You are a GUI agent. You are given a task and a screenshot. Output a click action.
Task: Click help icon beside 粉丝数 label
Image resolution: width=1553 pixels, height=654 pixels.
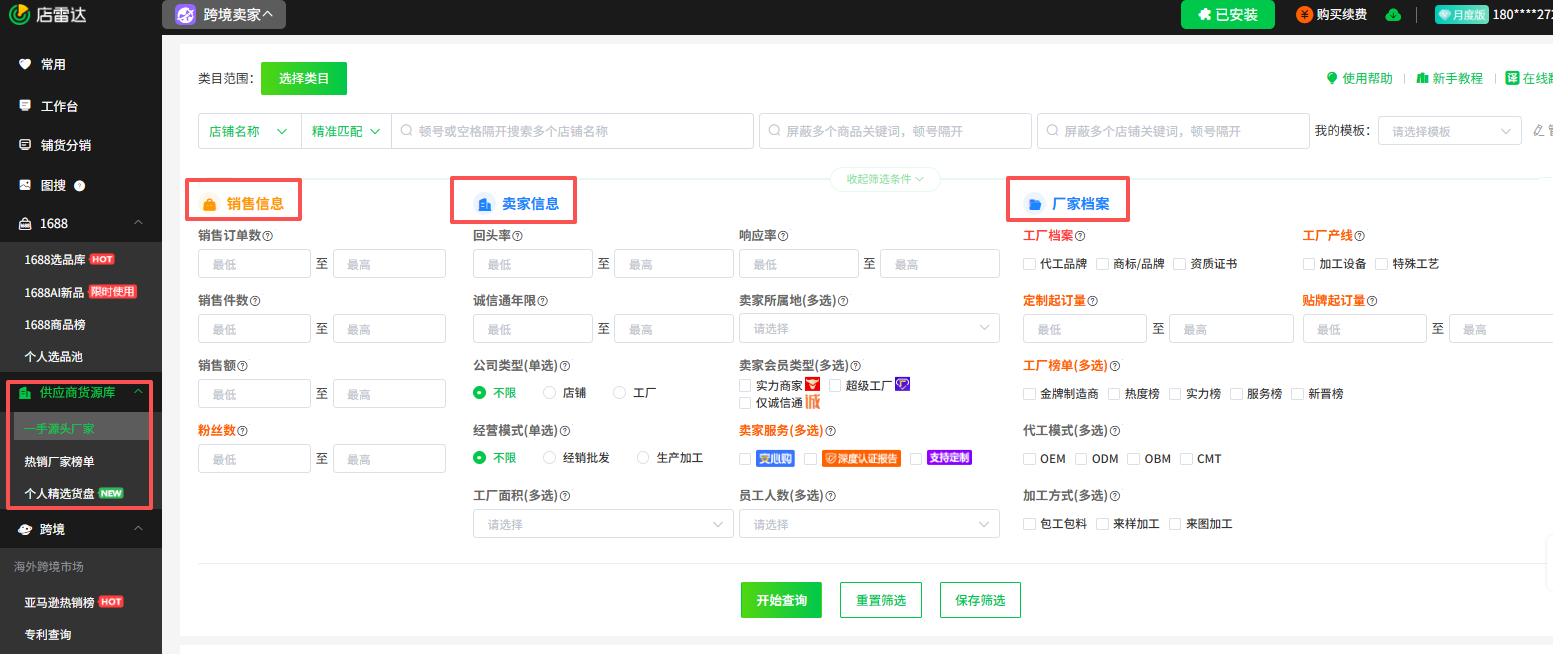(x=242, y=431)
